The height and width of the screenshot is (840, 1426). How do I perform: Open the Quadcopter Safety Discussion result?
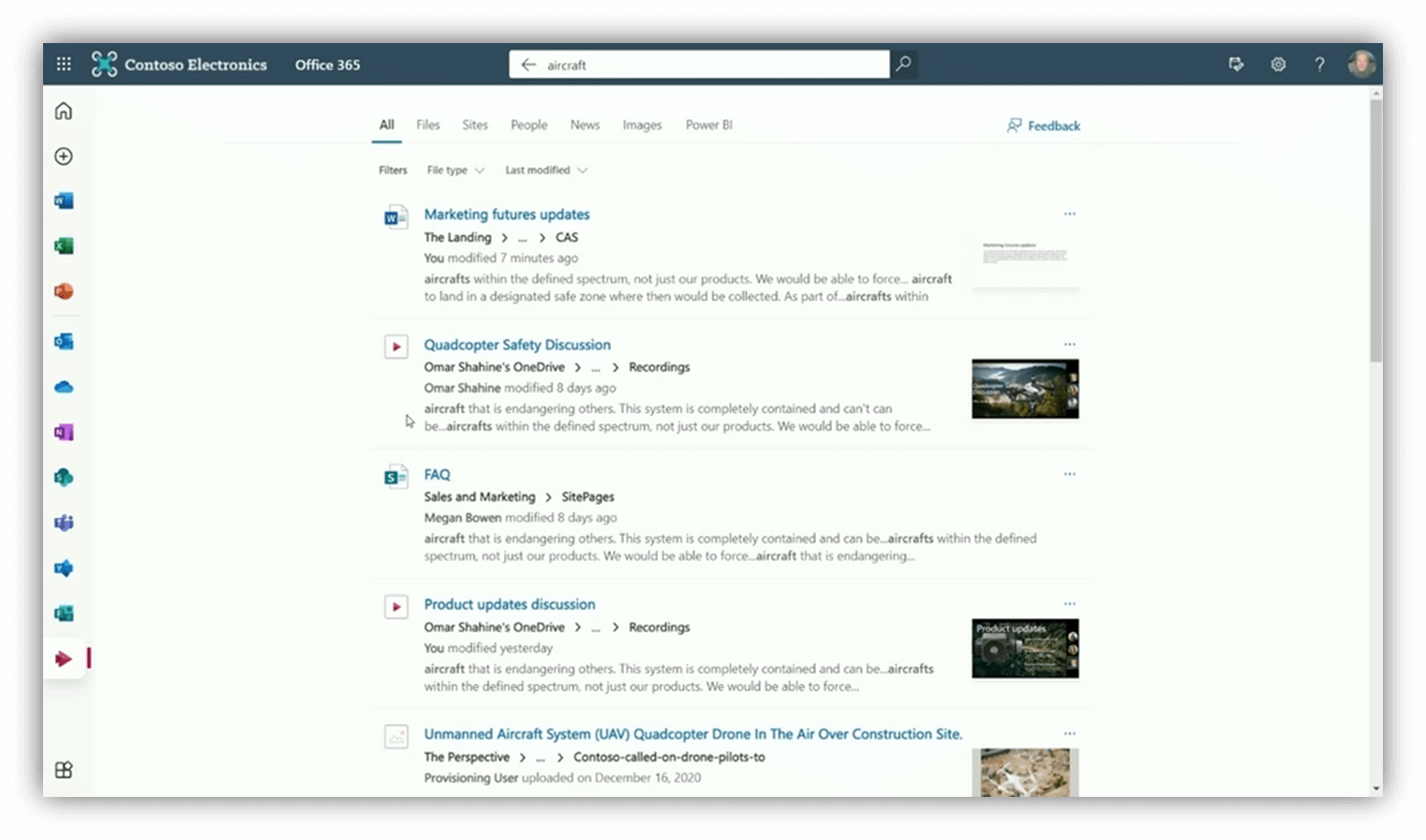[x=516, y=345]
